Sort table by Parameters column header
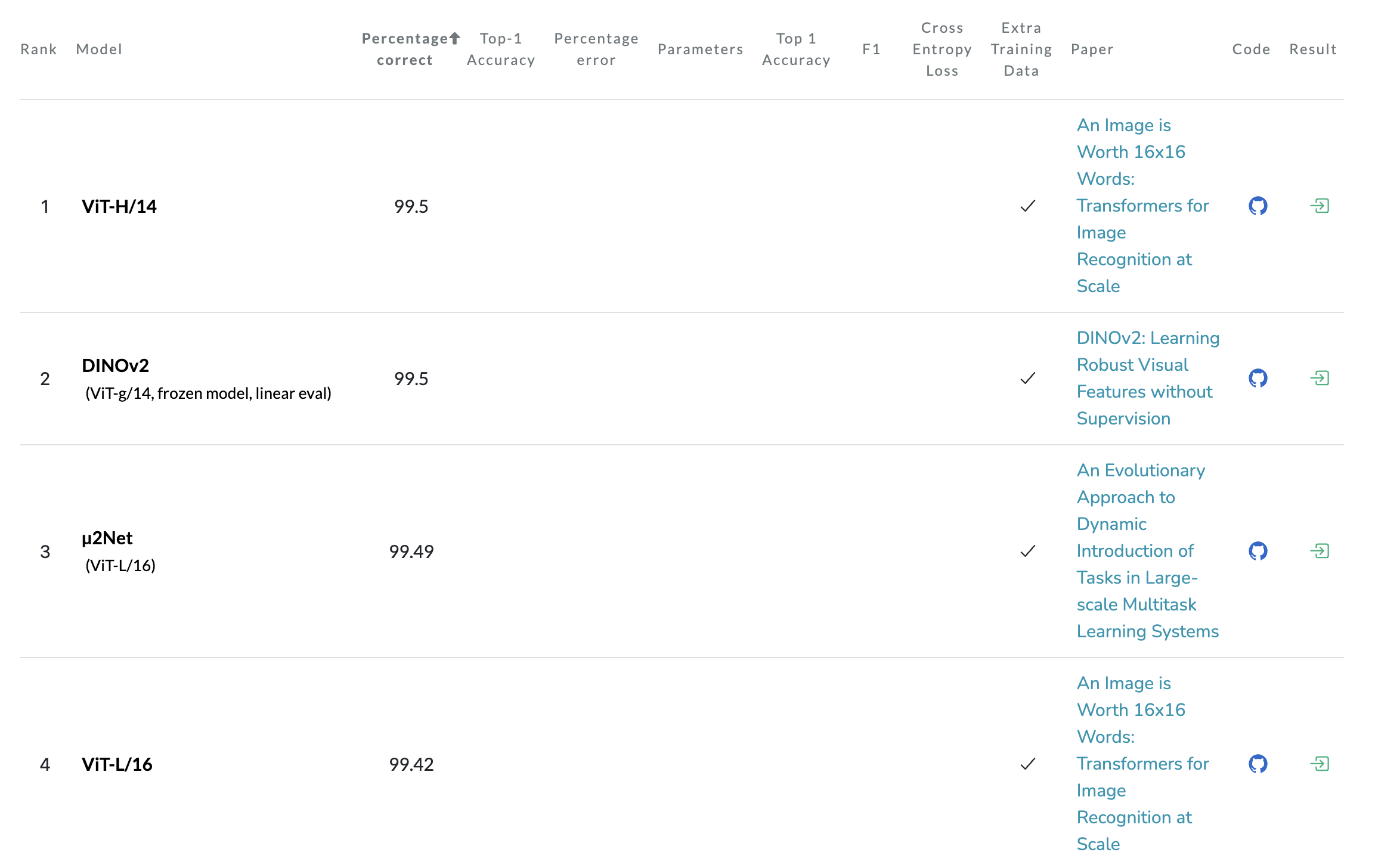Viewport: 1375px width, 868px height. tap(700, 49)
